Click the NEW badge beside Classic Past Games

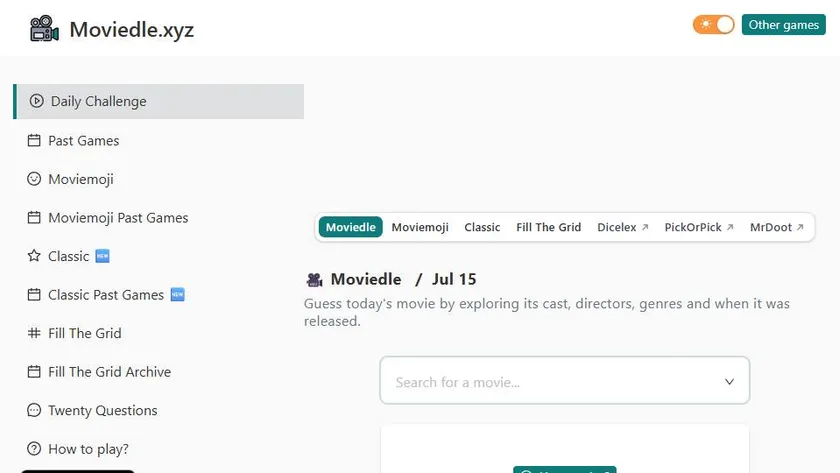click(177, 295)
